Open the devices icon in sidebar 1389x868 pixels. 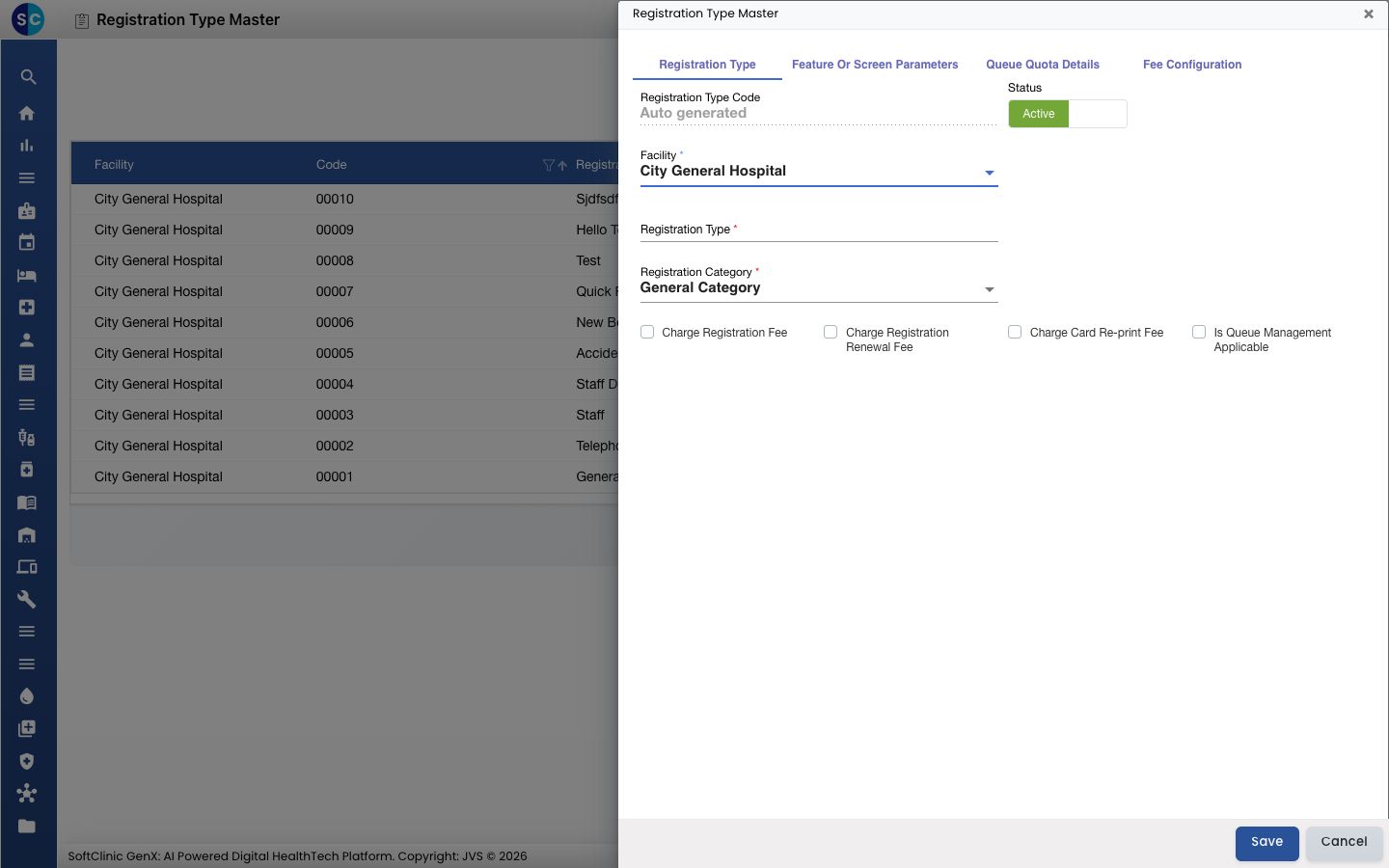point(27,567)
